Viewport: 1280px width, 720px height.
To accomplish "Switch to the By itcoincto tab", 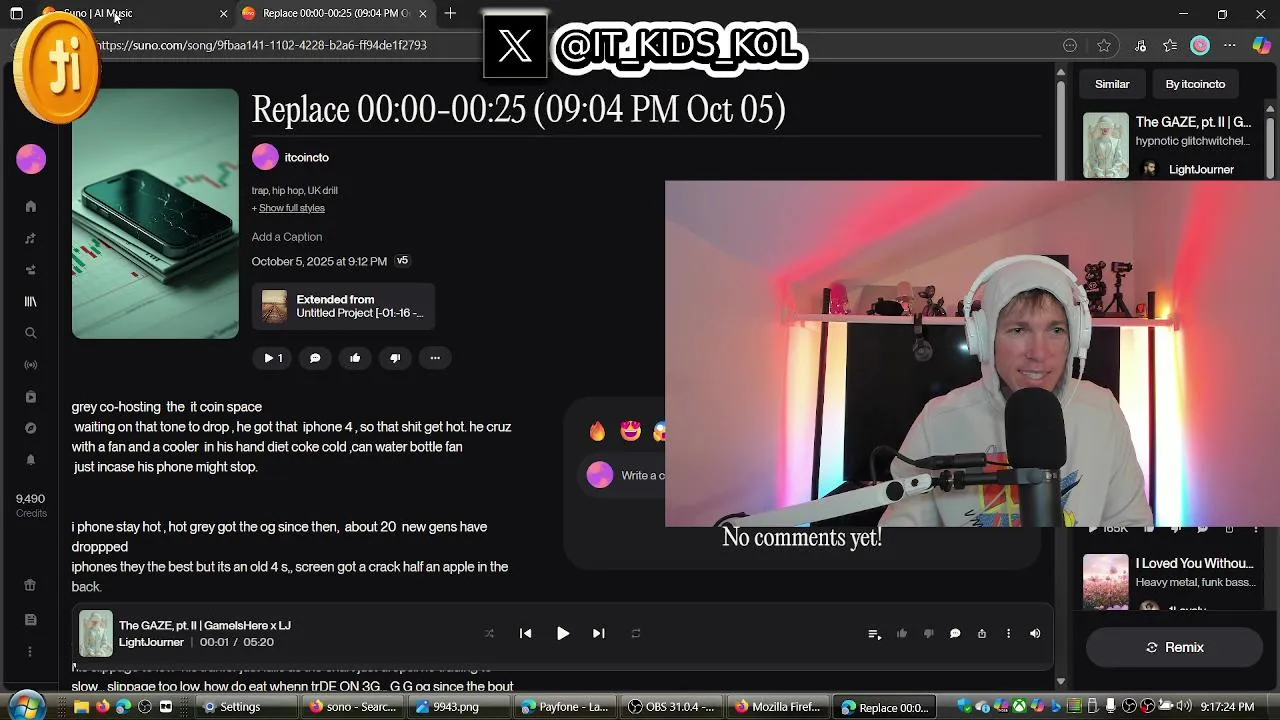I will click(x=1195, y=84).
